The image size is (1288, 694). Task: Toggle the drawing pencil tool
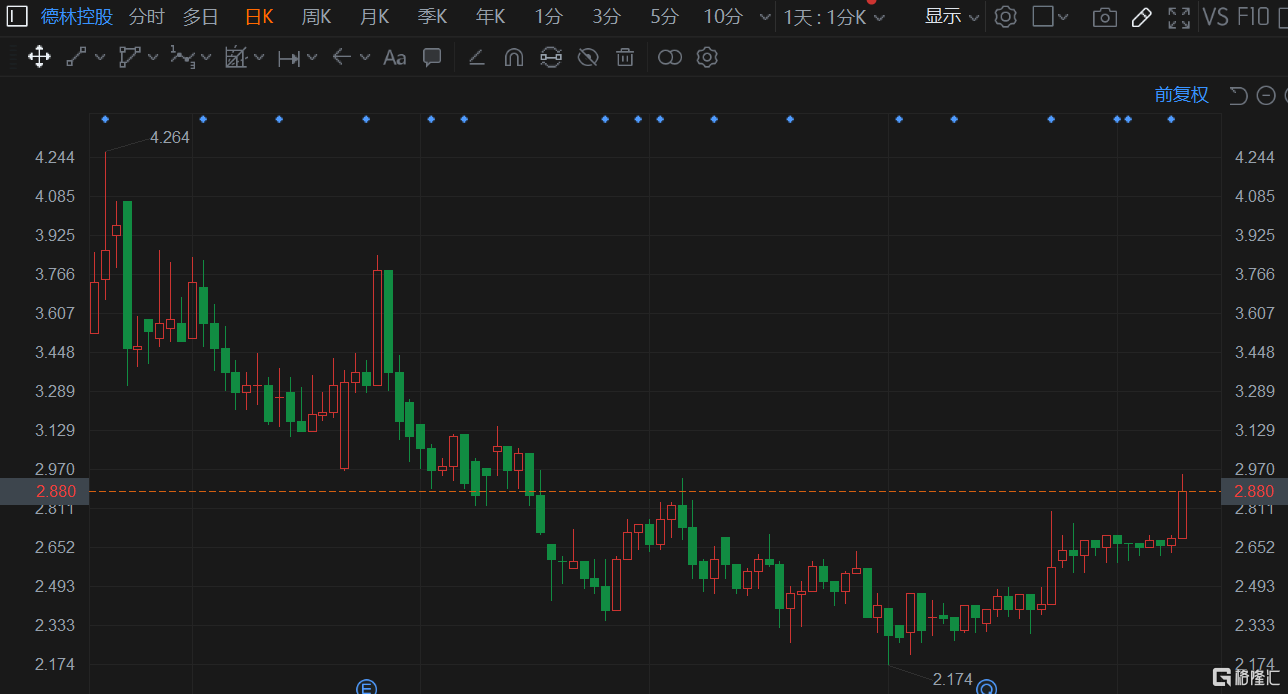[x=1141, y=17]
